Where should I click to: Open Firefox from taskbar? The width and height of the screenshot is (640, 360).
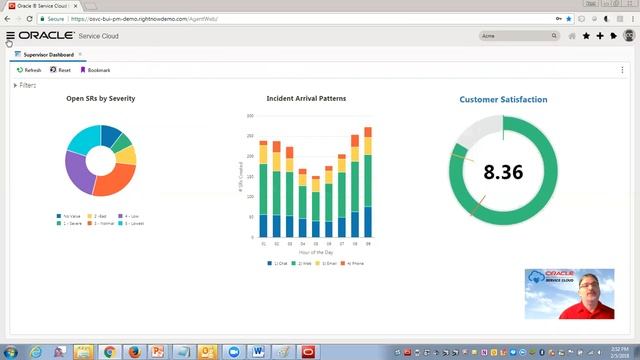pos(134,352)
